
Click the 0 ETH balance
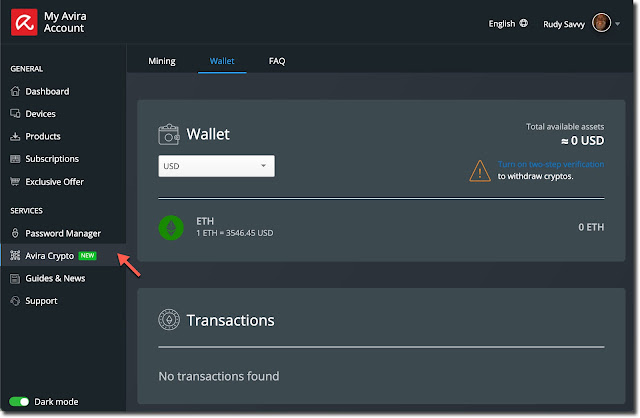591,227
